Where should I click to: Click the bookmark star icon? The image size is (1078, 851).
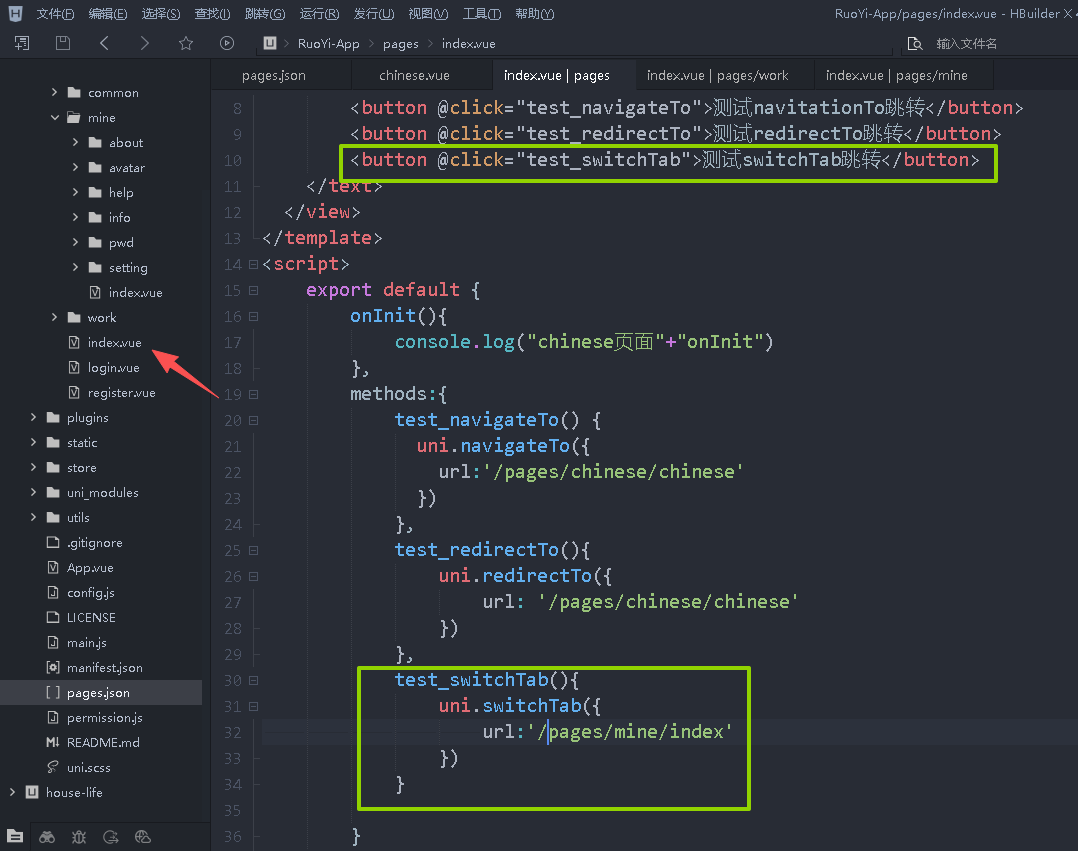[x=185, y=43]
